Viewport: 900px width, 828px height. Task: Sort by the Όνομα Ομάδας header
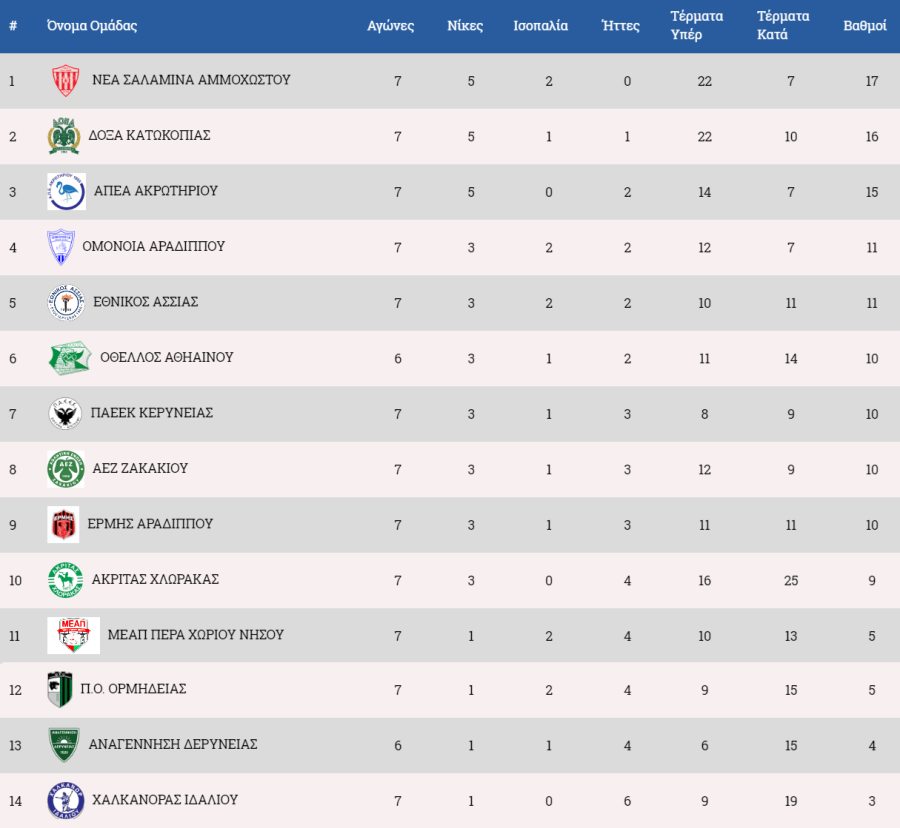pyautogui.click(x=92, y=26)
